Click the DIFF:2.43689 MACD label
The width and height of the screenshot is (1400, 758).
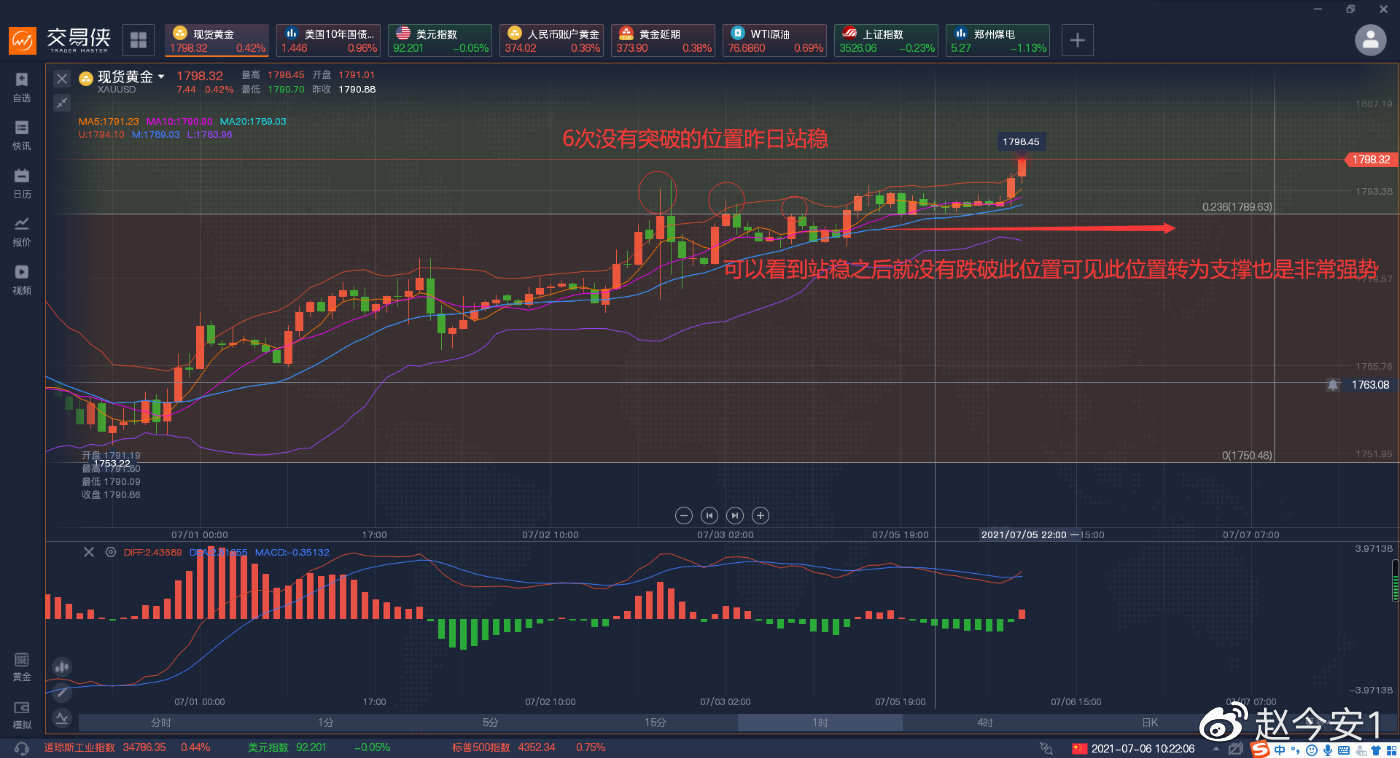(153, 552)
